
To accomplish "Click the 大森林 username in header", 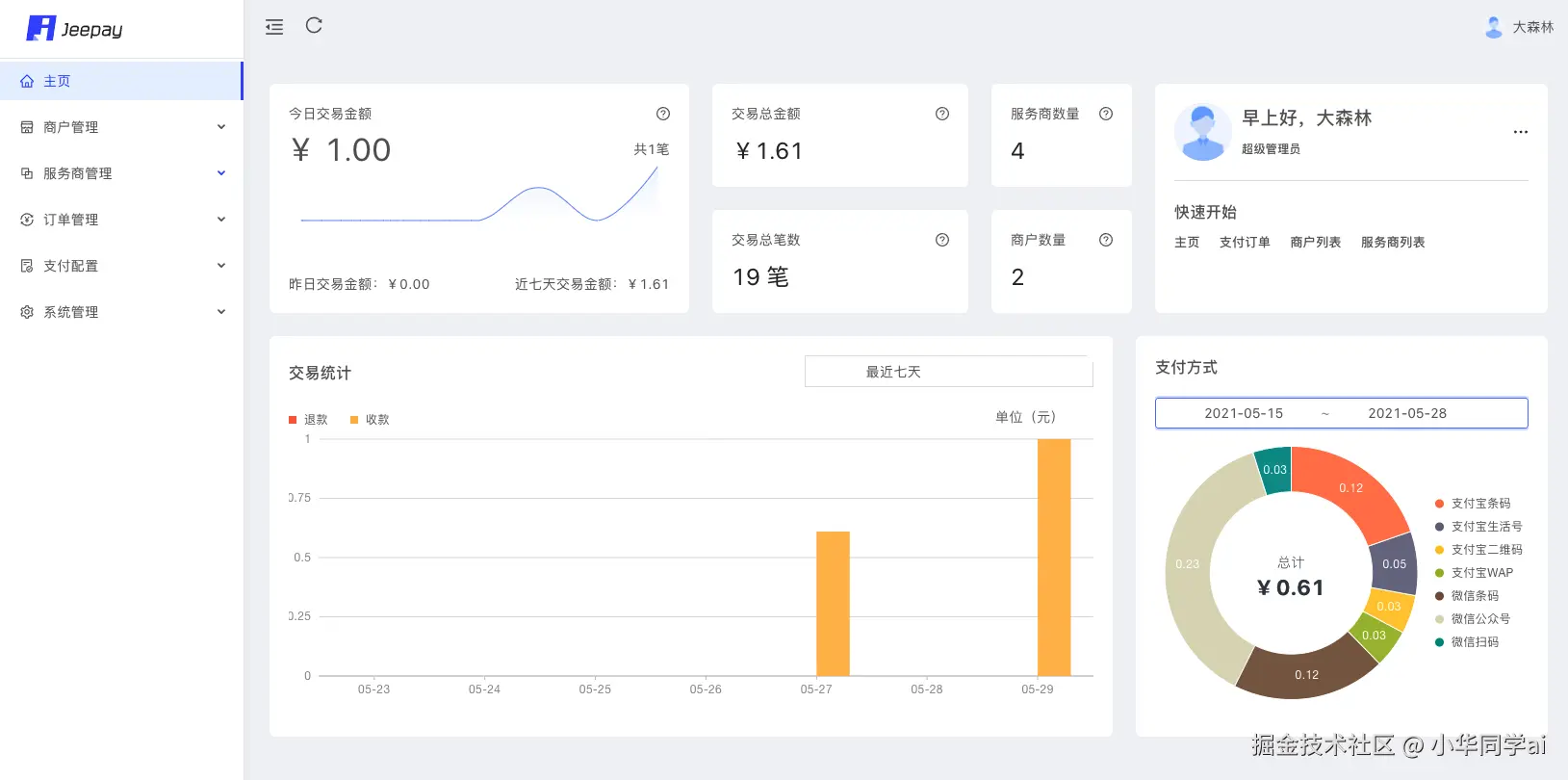I will (x=1532, y=27).
